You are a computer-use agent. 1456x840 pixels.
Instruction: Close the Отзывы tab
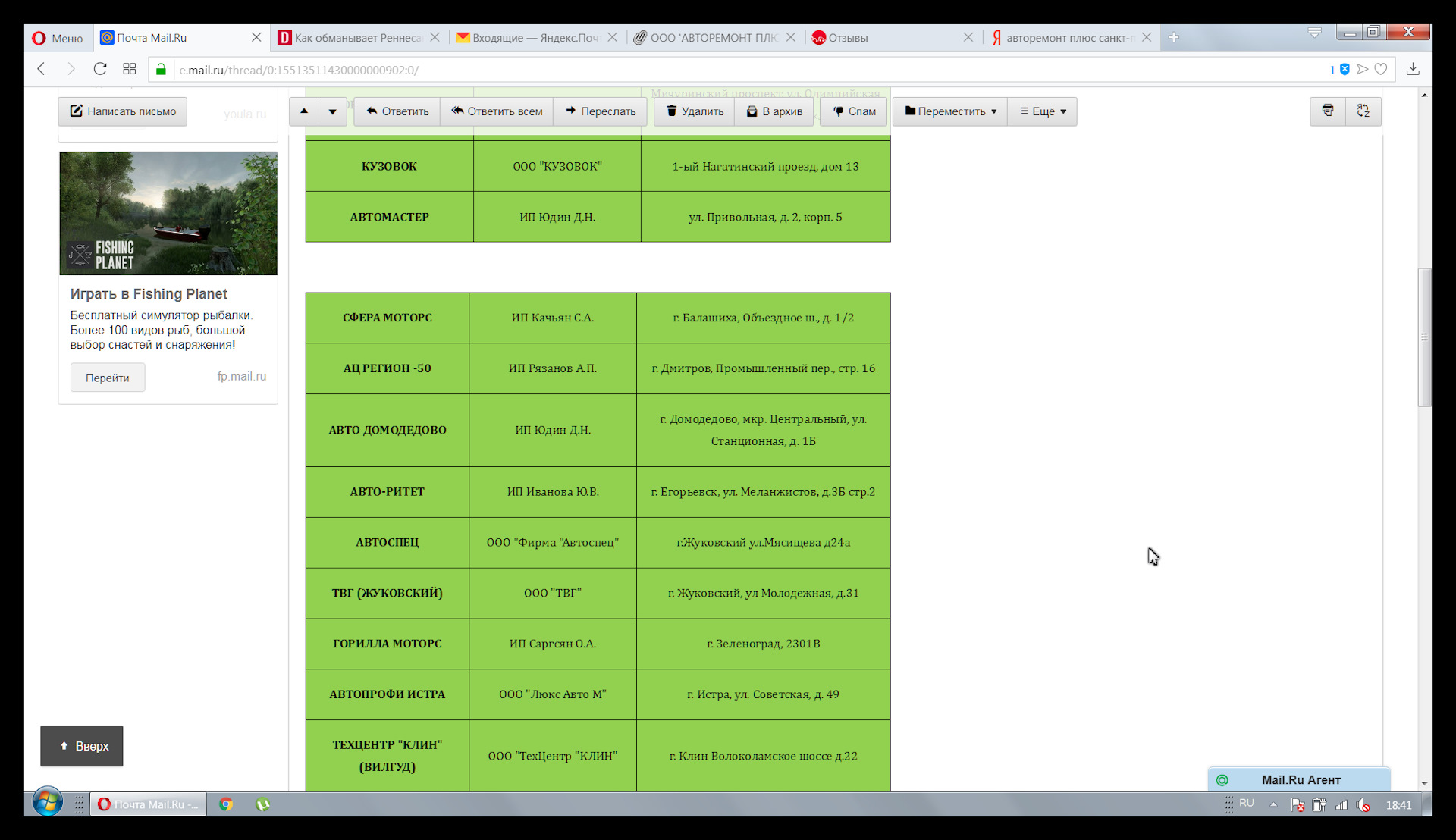(x=968, y=37)
